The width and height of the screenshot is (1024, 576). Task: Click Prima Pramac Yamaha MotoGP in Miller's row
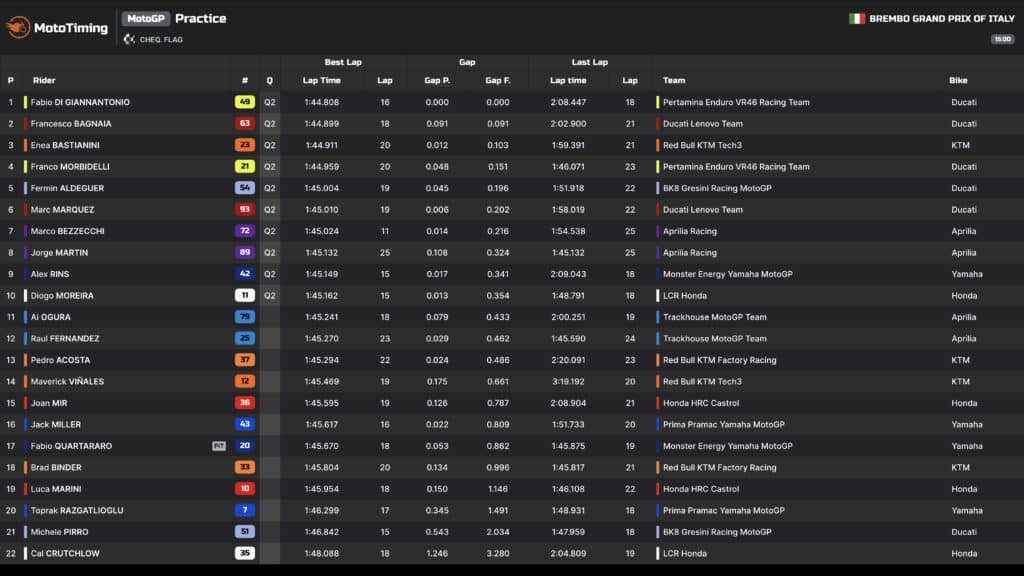tap(724, 424)
